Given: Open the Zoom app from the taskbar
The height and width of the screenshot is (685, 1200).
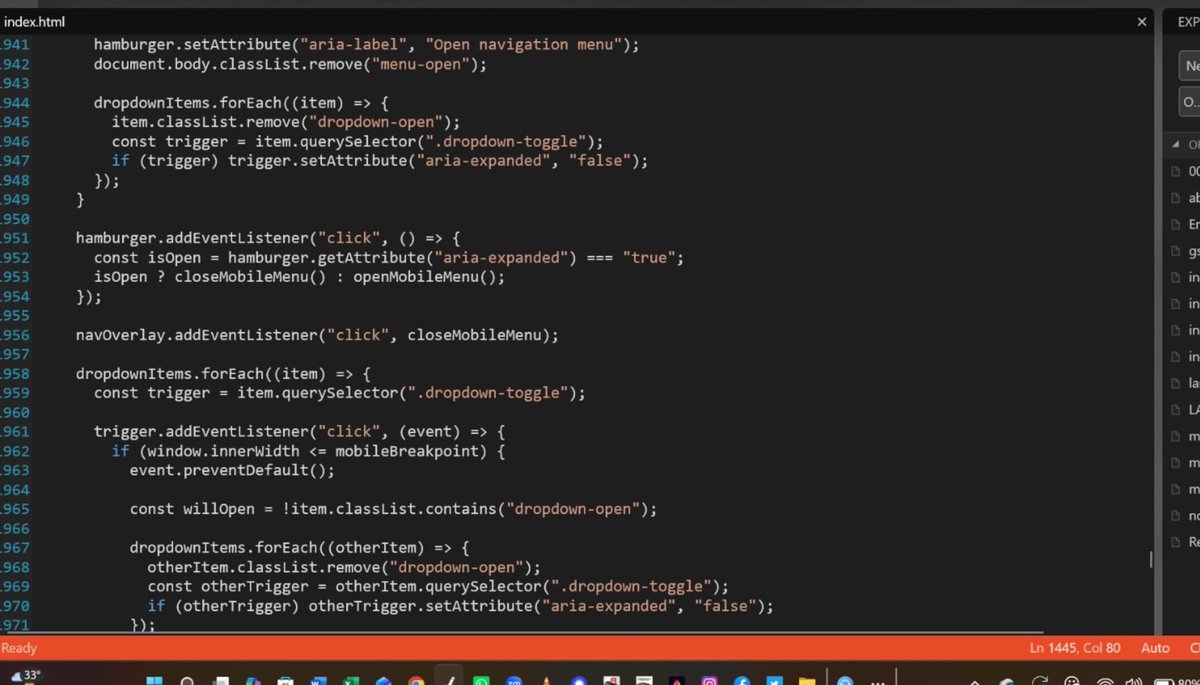Looking at the screenshot, I should [514, 681].
